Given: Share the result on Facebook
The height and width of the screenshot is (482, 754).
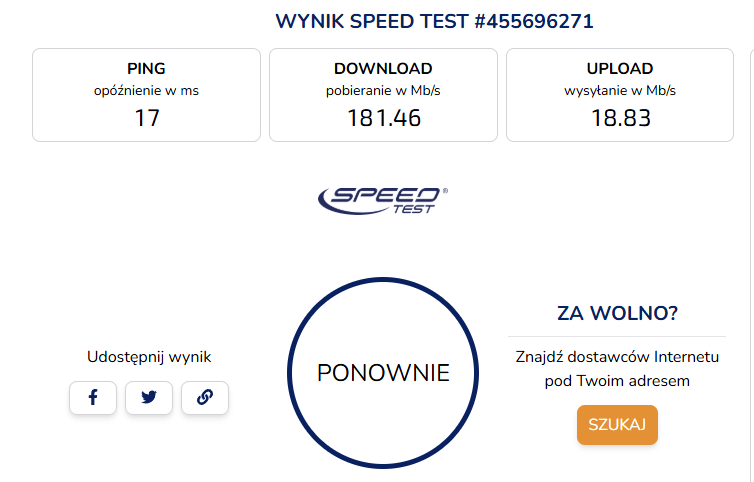Looking at the screenshot, I should pyautogui.click(x=93, y=398).
